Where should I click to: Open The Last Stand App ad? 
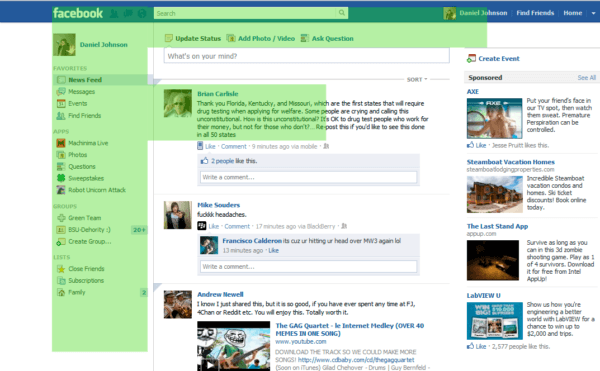click(x=497, y=226)
